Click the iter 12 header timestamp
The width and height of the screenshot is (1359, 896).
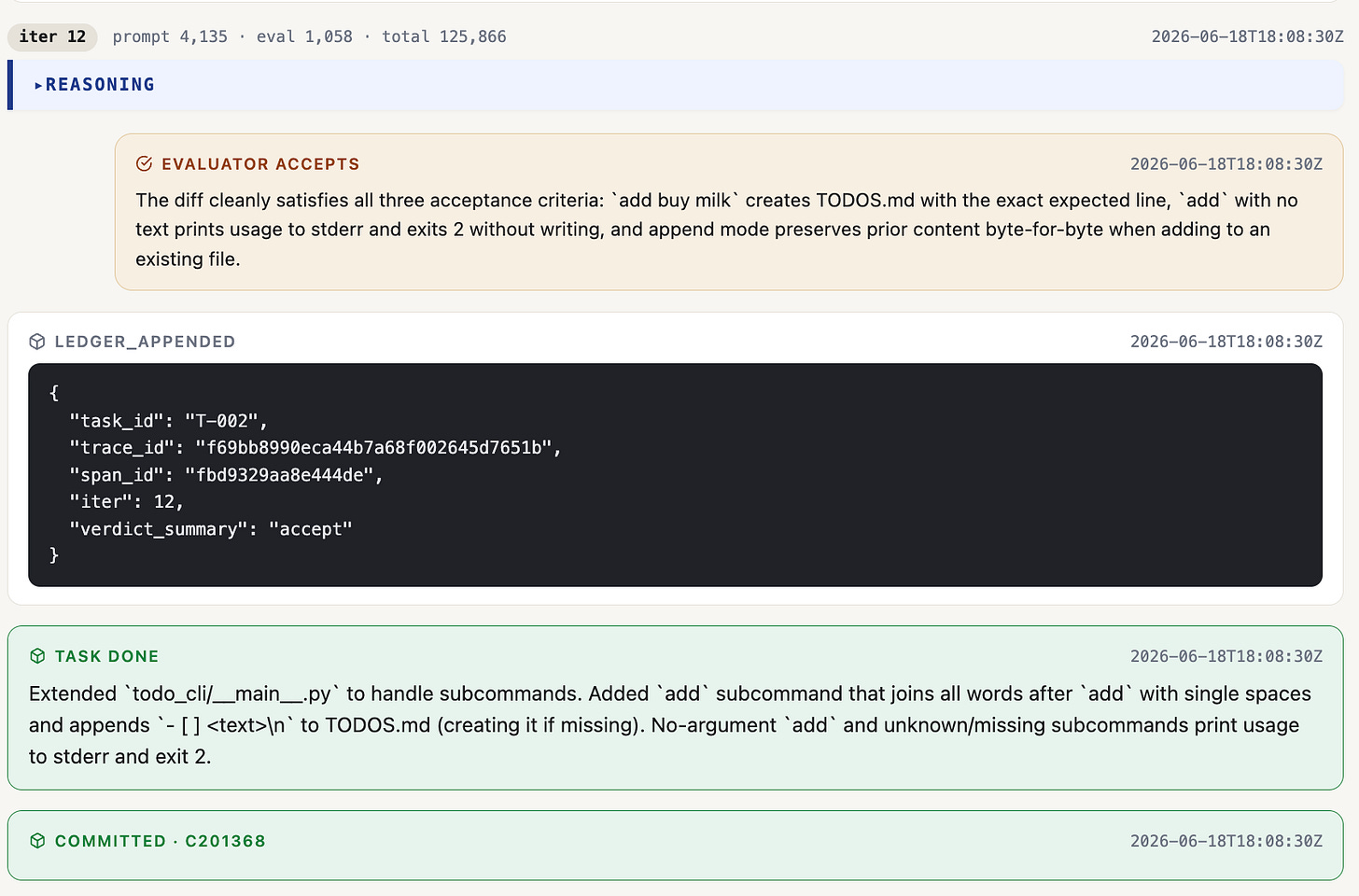click(x=1247, y=36)
